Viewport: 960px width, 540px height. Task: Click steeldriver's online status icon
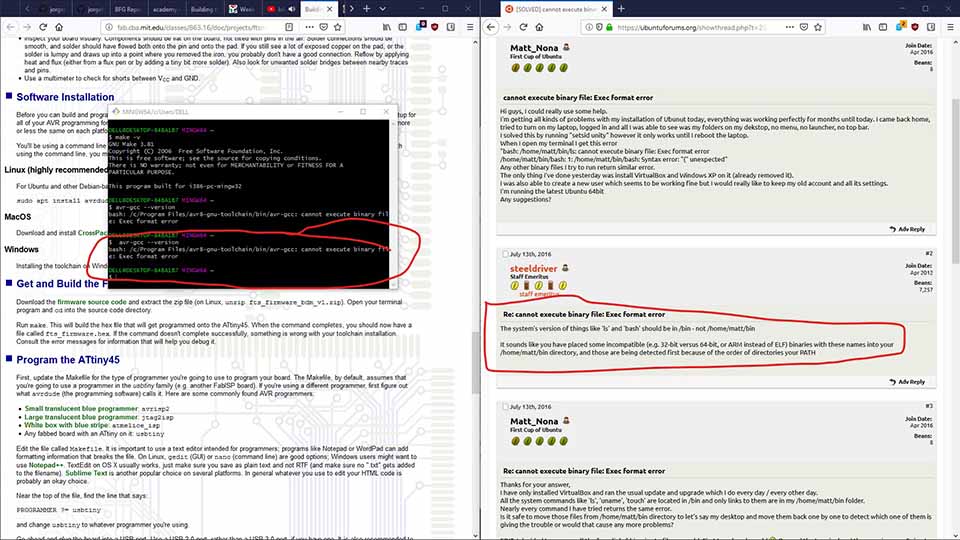point(565,268)
